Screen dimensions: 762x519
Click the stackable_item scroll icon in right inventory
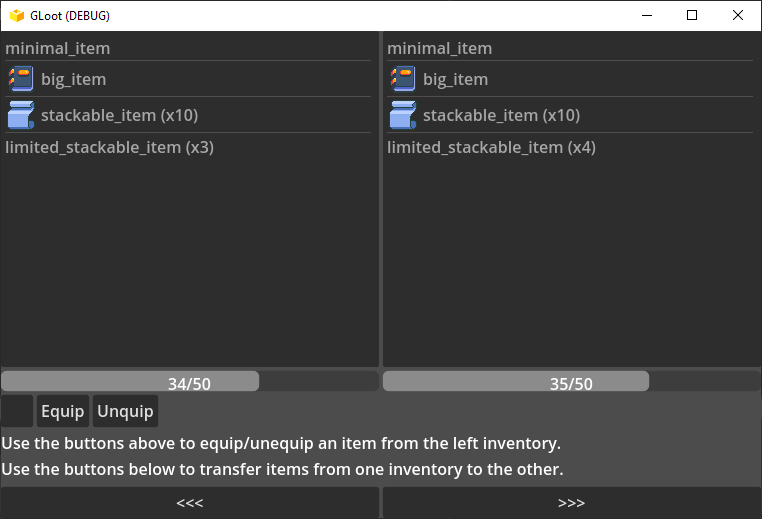pyautogui.click(x=403, y=115)
